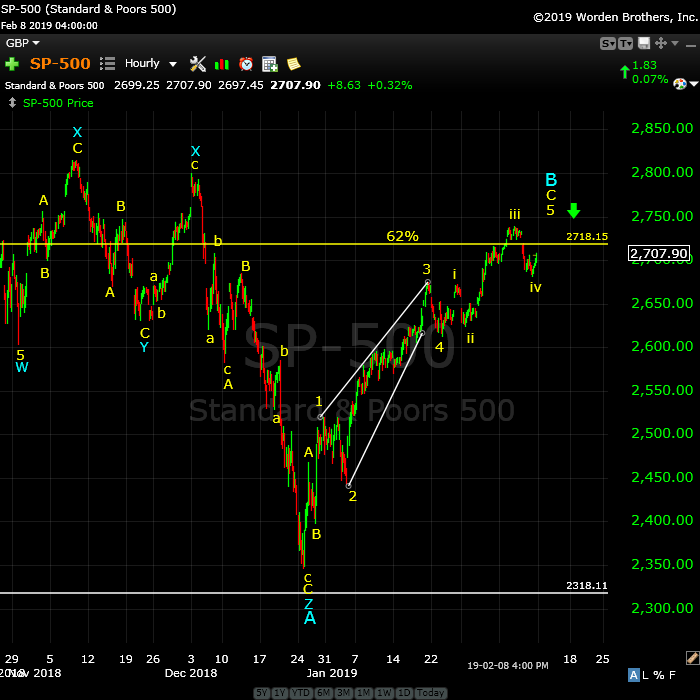The width and height of the screenshot is (700, 700).
Task: Toggle the L logarithmic scale button
Action: click(645, 675)
